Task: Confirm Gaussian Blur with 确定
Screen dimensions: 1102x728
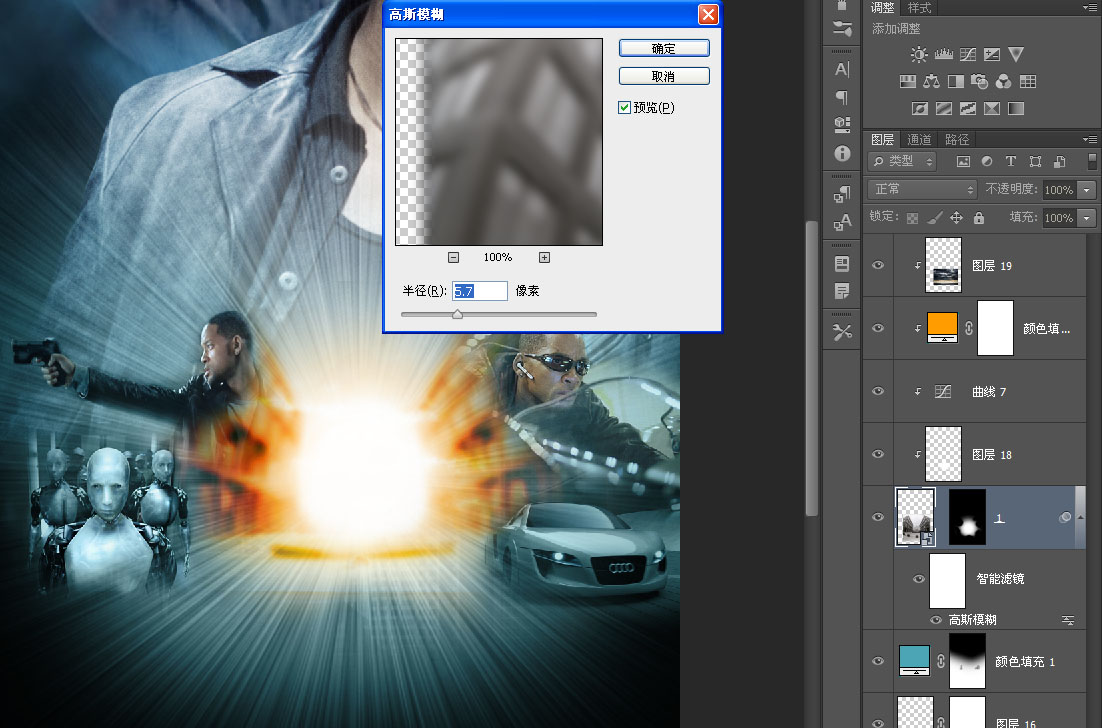Action: coord(664,48)
